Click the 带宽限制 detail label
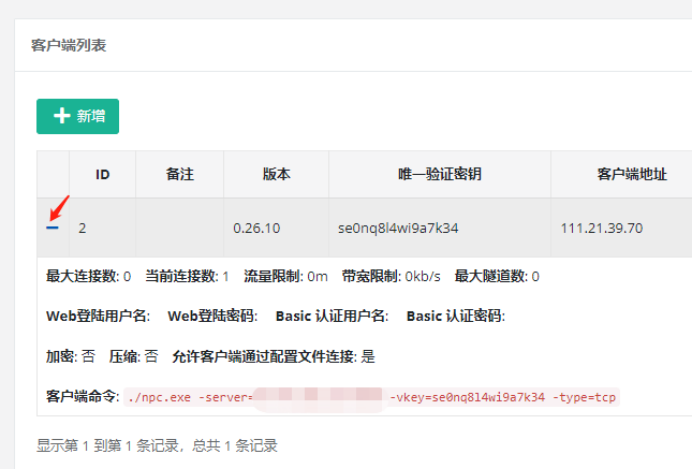 click(x=372, y=276)
